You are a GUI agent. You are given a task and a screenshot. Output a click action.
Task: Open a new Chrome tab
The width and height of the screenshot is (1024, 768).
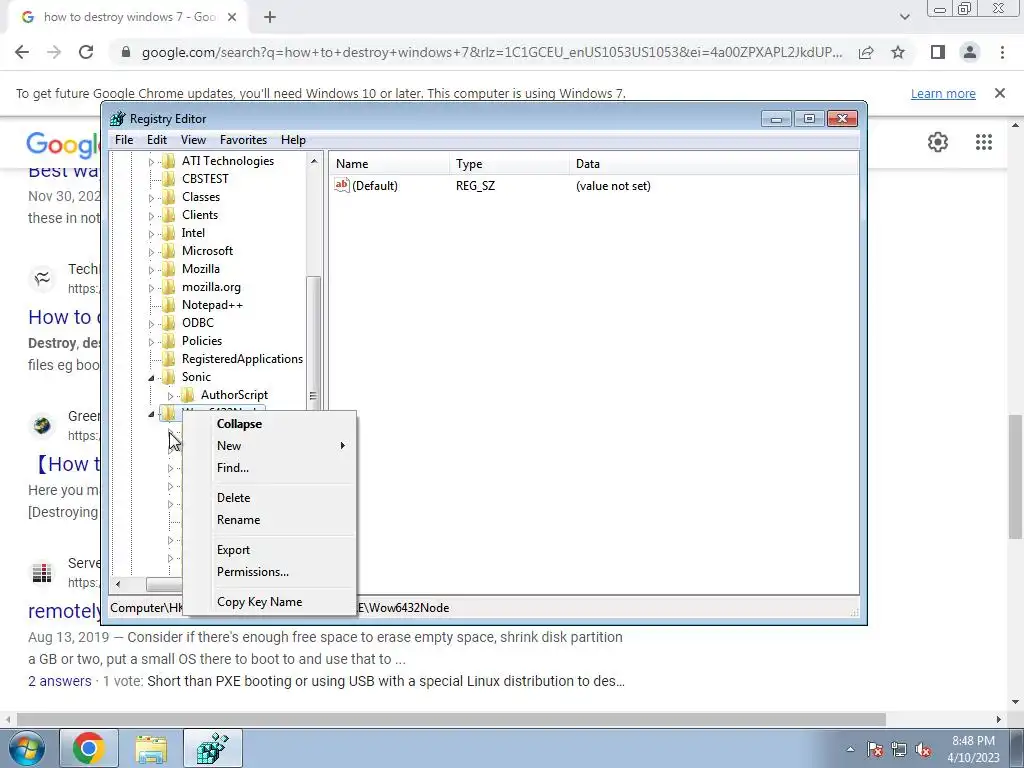(x=270, y=18)
